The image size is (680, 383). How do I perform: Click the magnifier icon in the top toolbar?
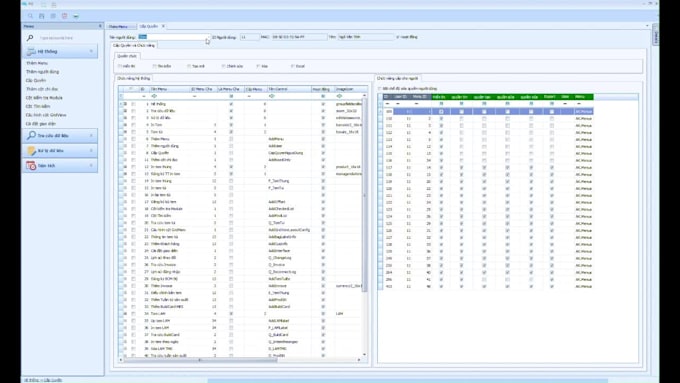pos(30,16)
